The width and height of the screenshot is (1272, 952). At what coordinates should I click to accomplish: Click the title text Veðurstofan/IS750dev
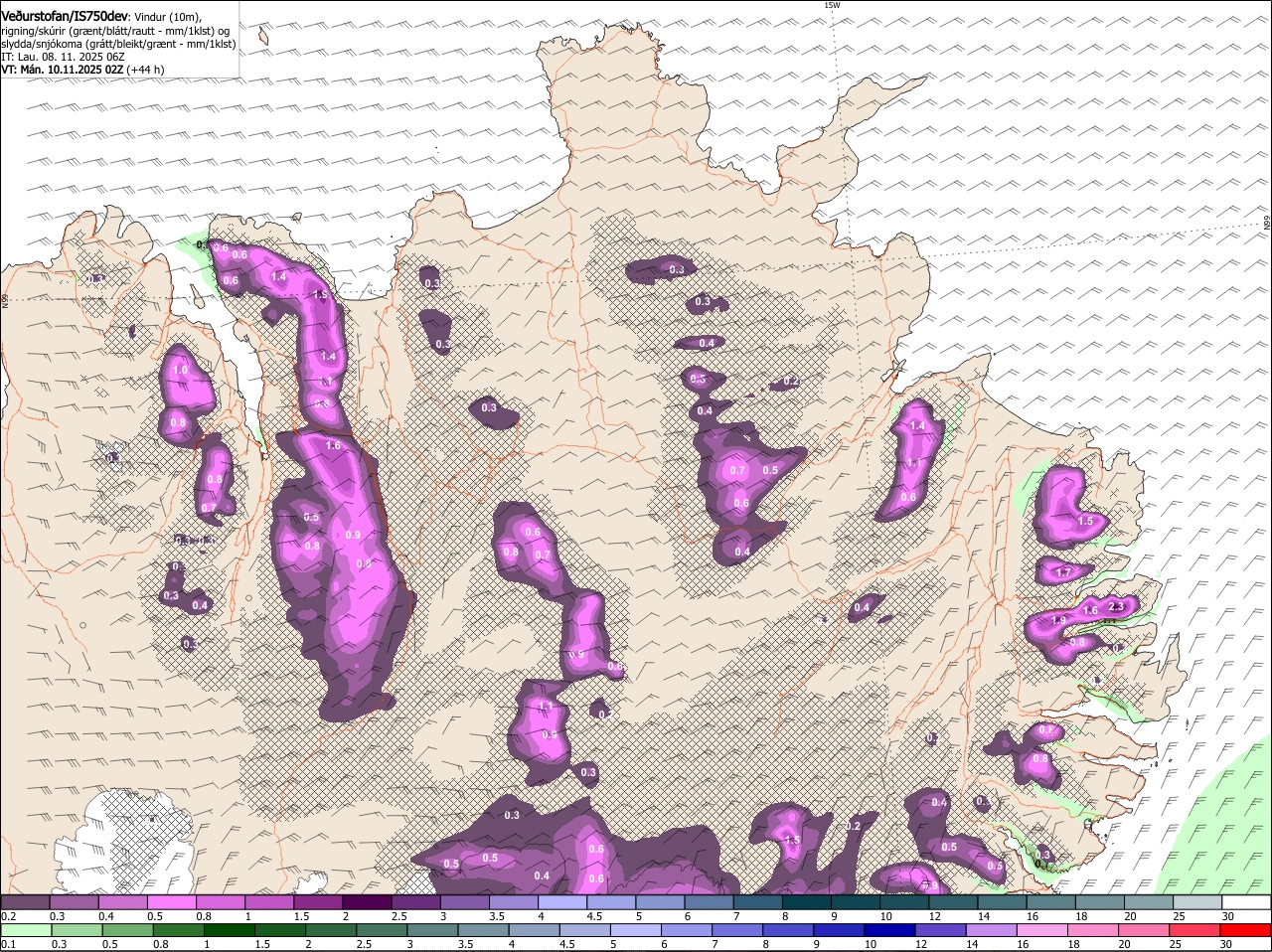(64, 16)
